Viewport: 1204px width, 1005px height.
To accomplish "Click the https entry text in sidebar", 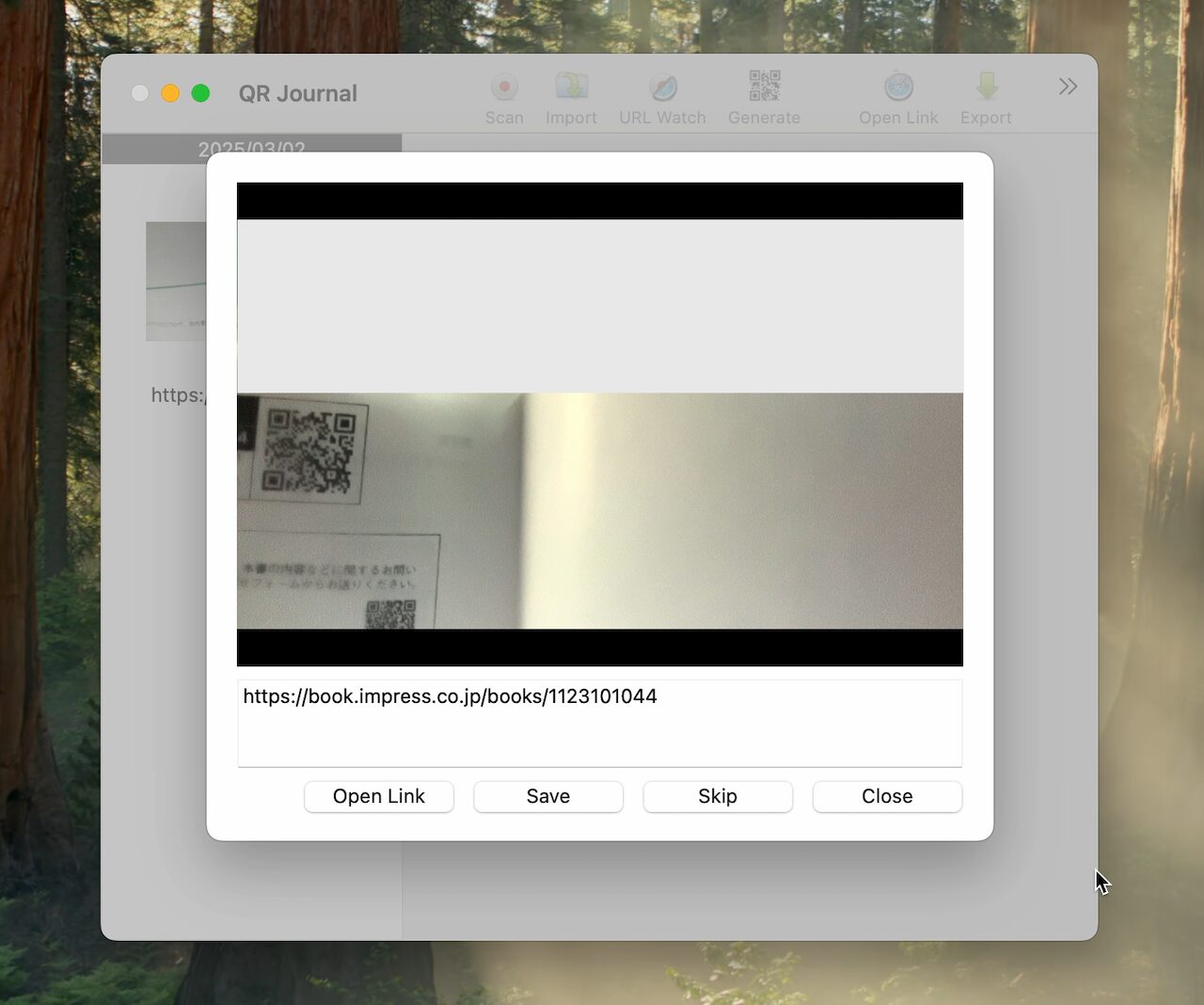I will point(179,395).
